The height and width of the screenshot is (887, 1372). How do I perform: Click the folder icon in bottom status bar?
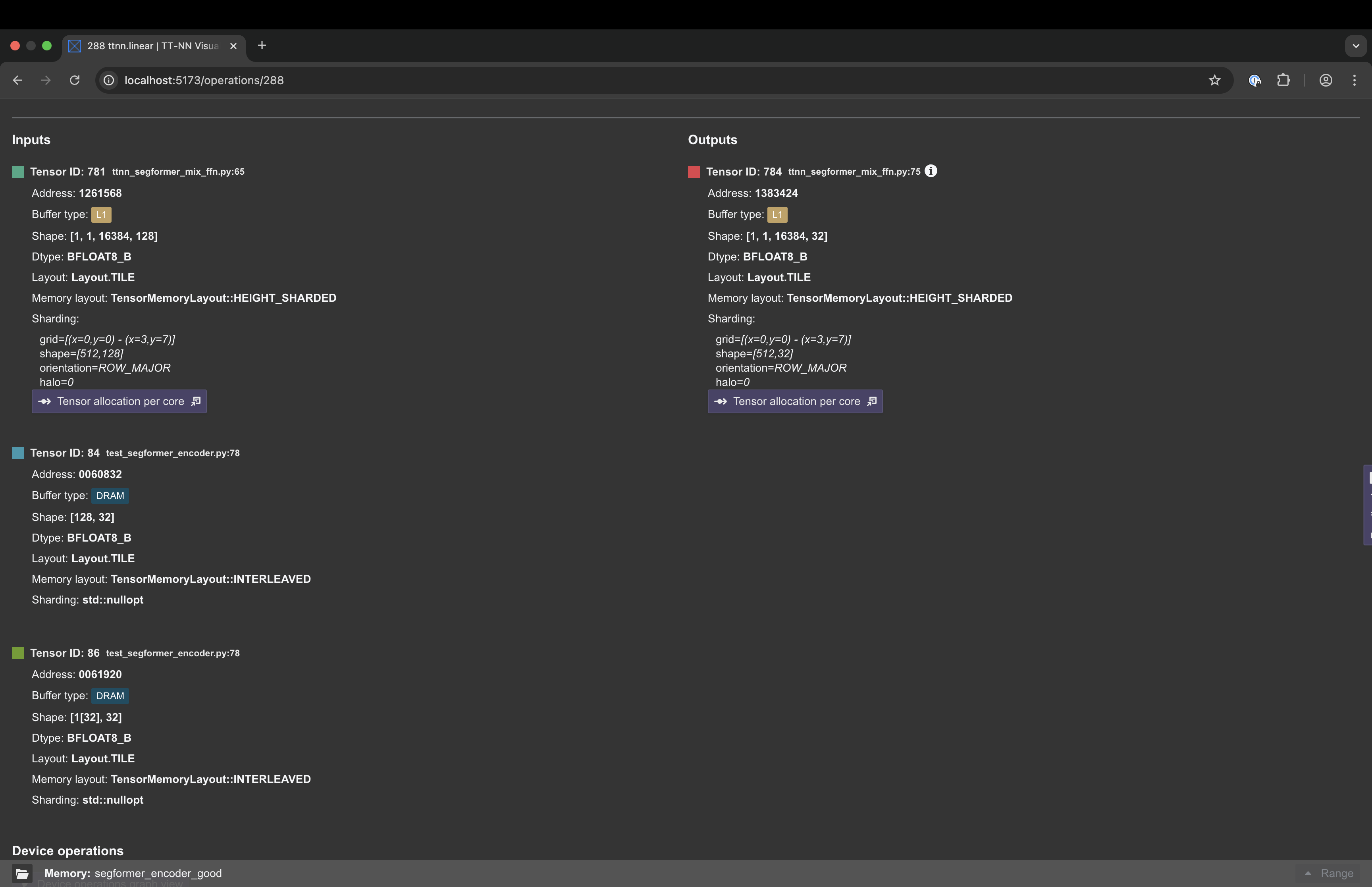22,873
